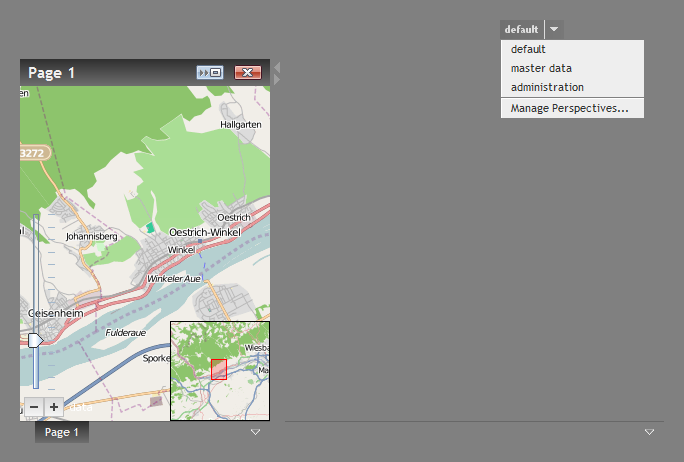This screenshot has width=684, height=462.
Task: Expand the chevron at bottom right corner
Action: click(x=650, y=432)
